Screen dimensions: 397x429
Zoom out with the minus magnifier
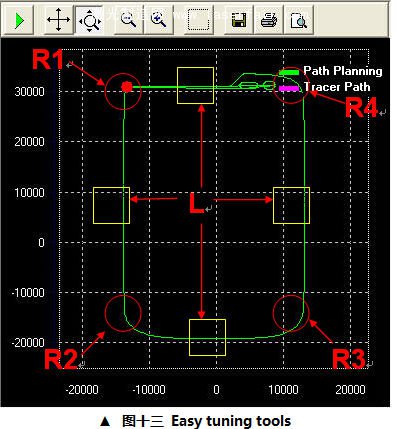(x=128, y=20)
